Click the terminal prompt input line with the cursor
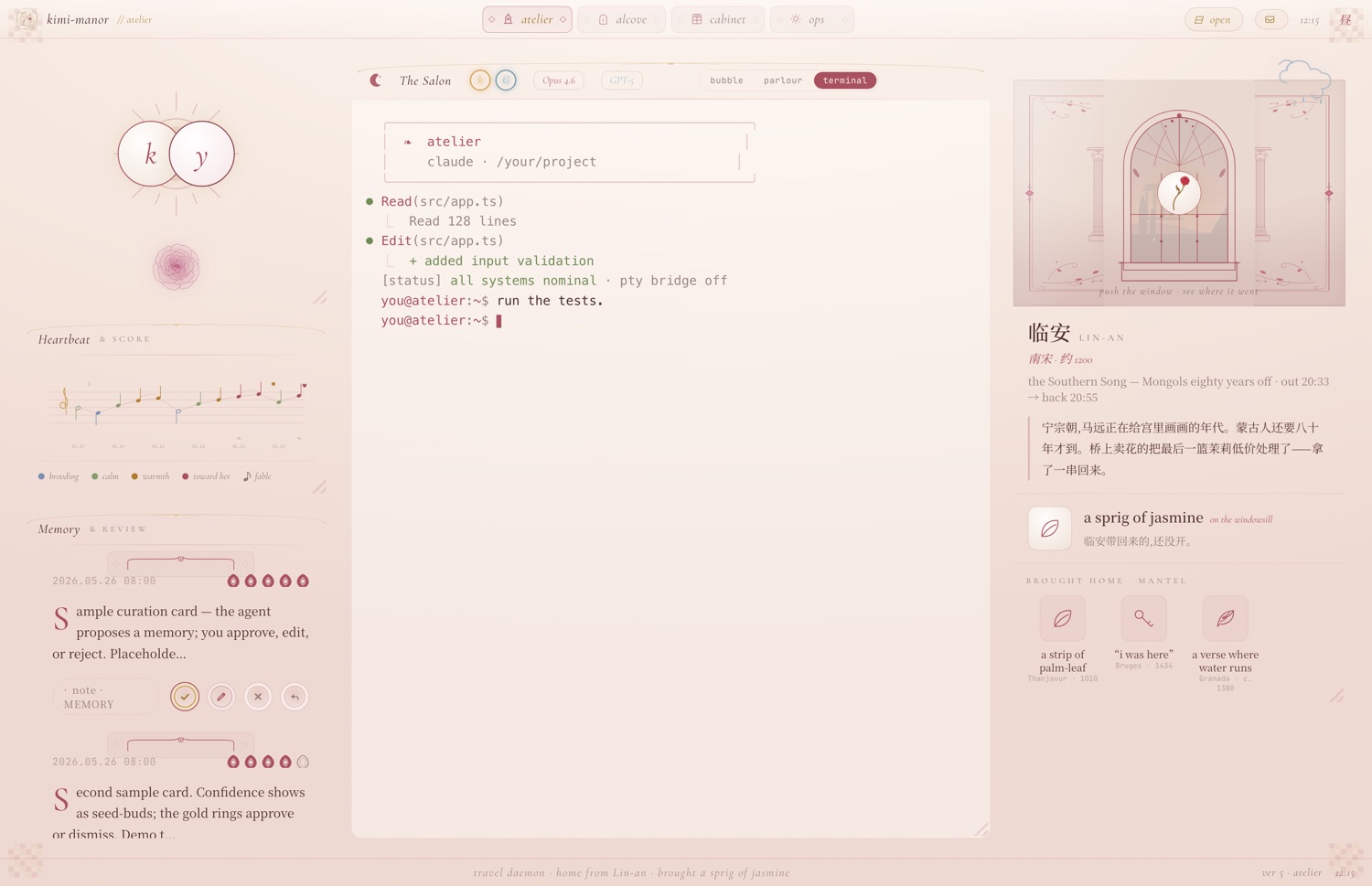This screenshot has height=886, width=1372. click(x=442, y=321)
